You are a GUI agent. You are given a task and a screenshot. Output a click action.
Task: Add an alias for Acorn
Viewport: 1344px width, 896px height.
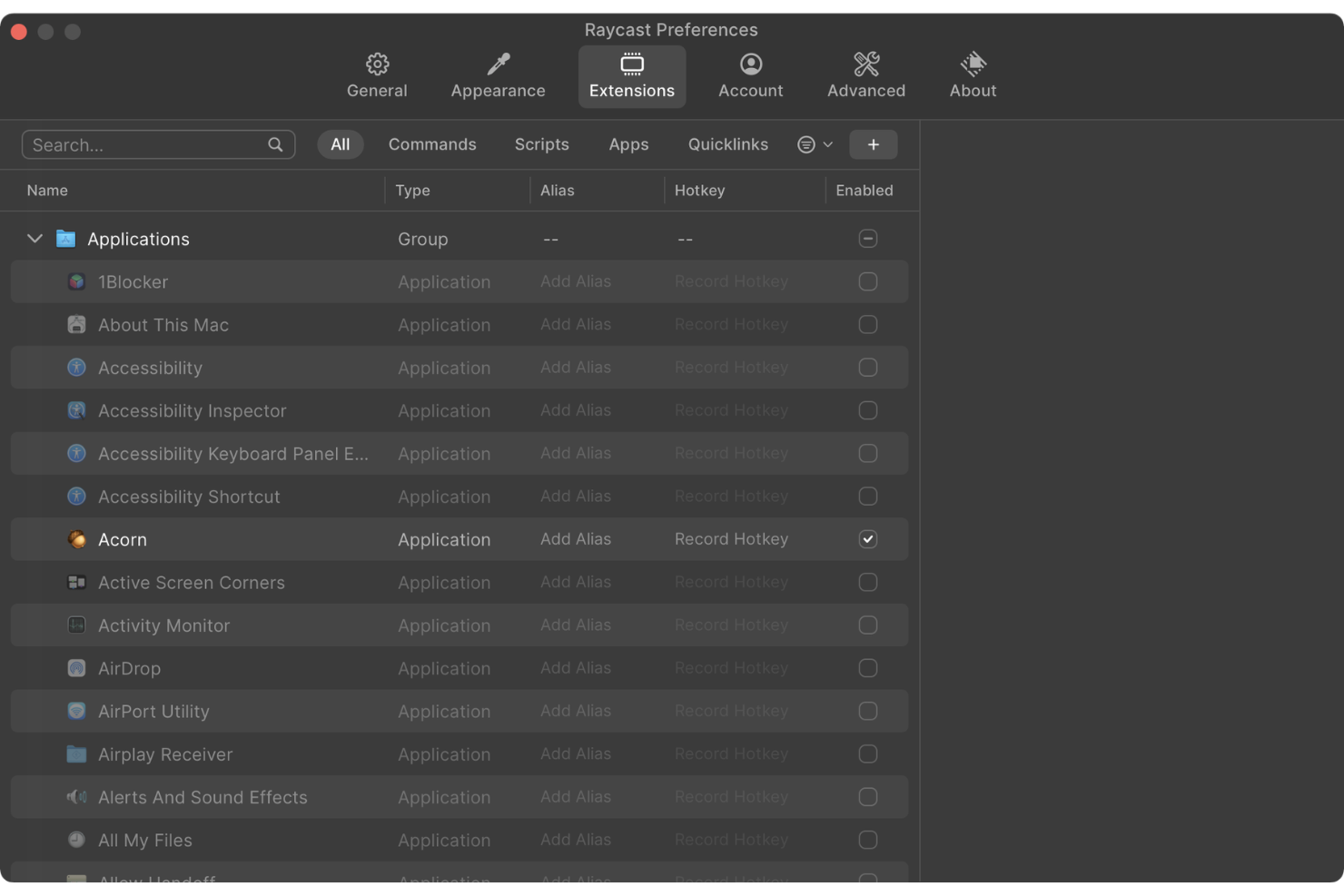pos(576,539)
